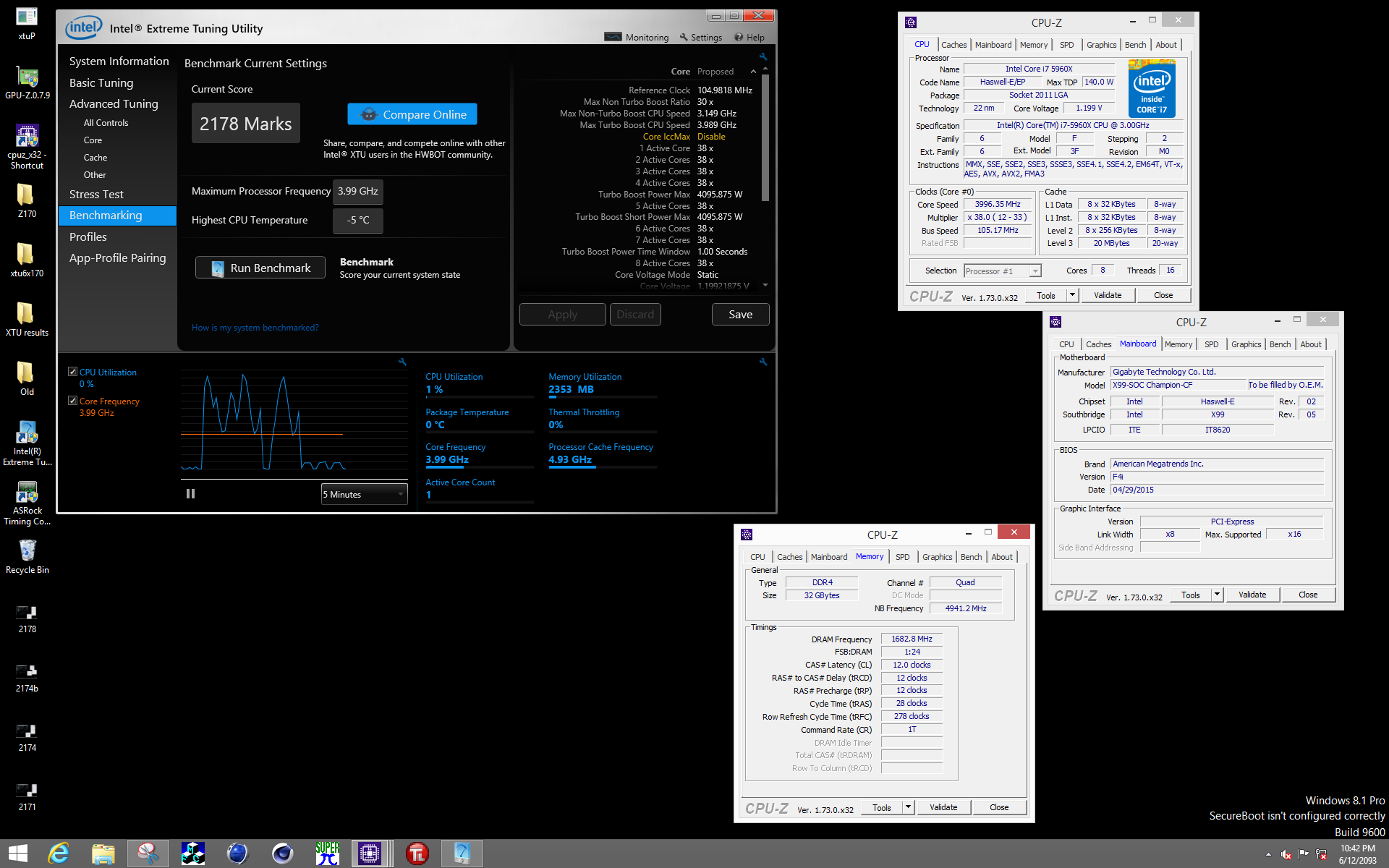Click the Run Benchmark button
Viewport: 1389px width, 868px height.
pos(260,268)
